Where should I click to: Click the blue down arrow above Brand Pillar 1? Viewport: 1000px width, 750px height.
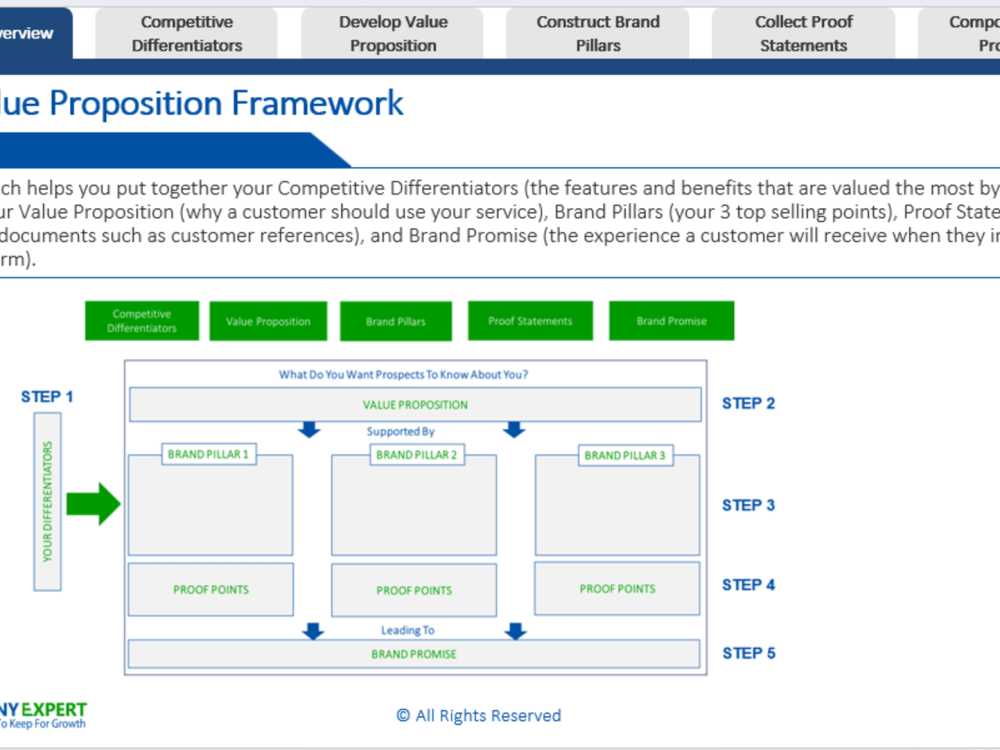pyautogui.click(x=310, y=429)
